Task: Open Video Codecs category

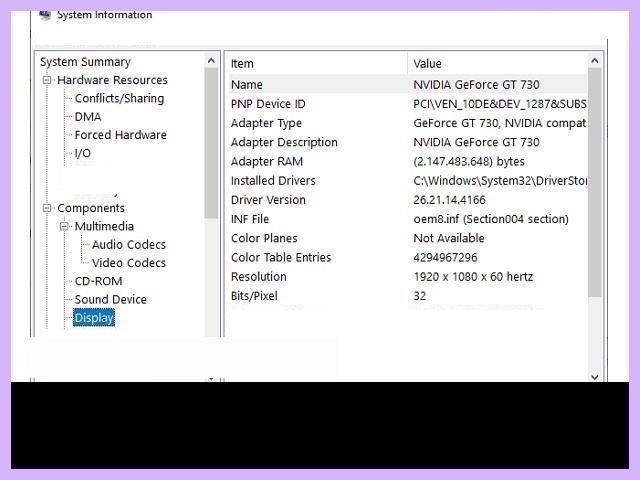Action: pyautogui.click(x=129, y=263)
